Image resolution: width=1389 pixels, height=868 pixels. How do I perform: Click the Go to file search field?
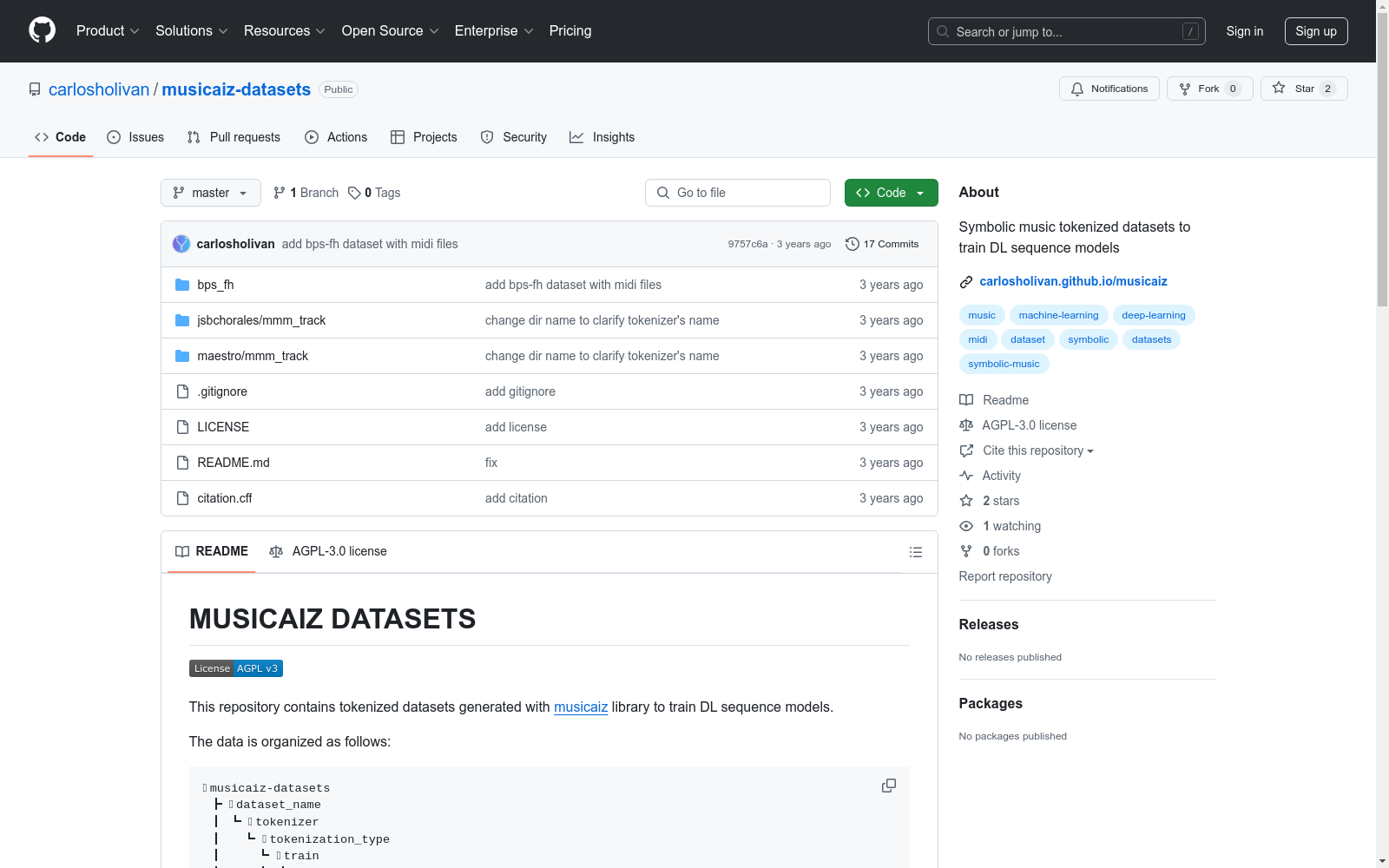(x=738, y=193)
